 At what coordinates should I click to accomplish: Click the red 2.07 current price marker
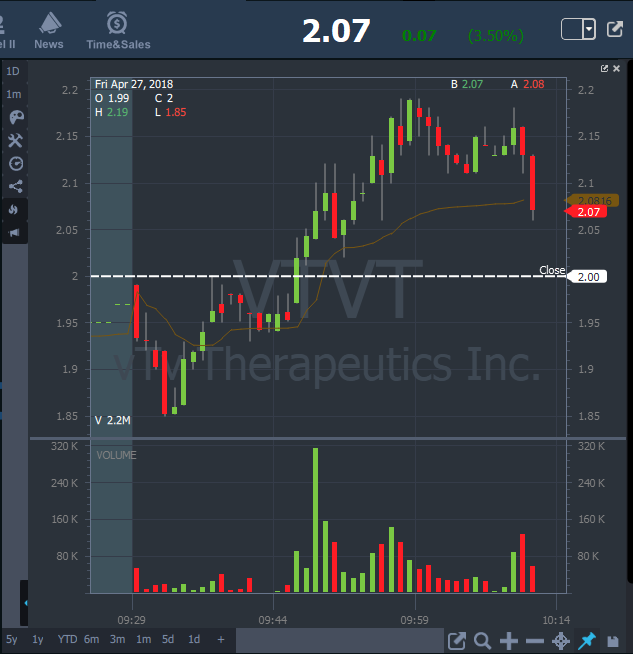(x=585, y=212)
